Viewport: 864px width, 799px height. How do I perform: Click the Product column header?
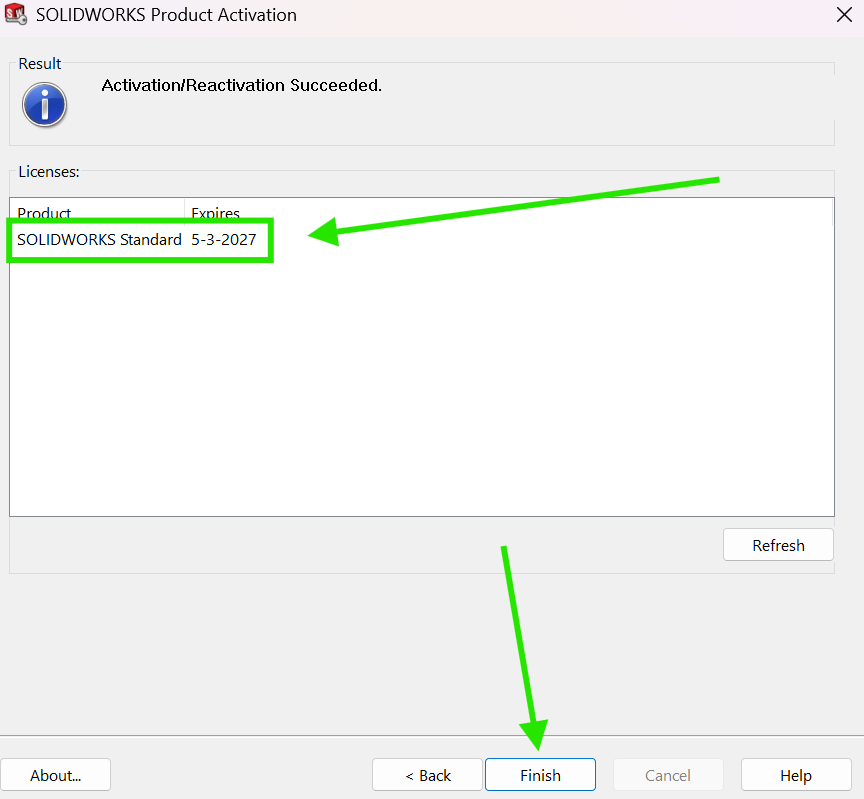click(x=97, y=212)
